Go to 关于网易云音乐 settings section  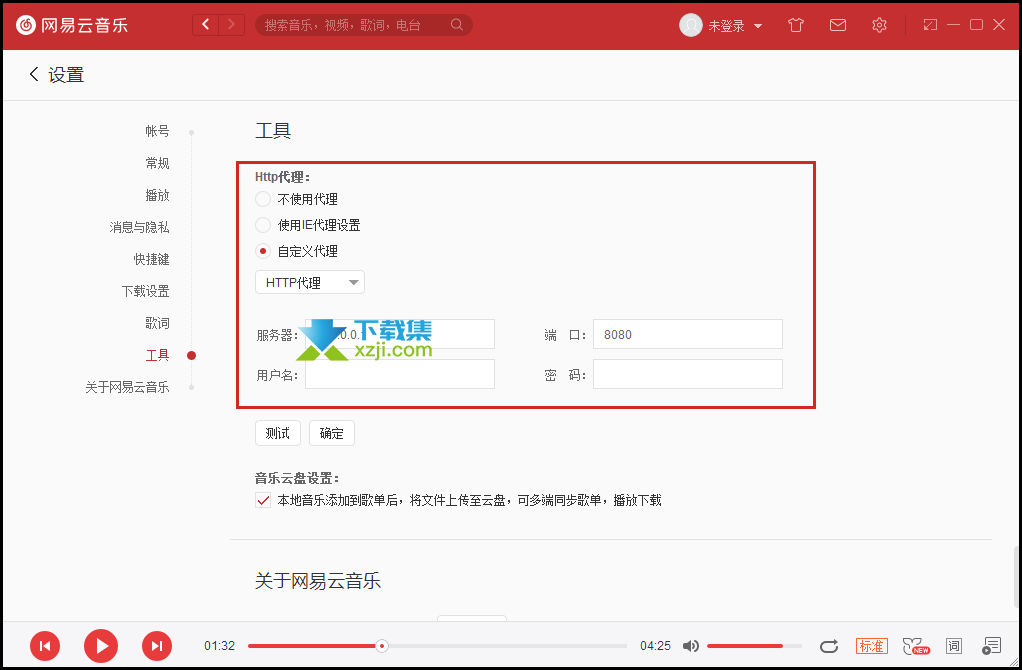[x=127, y=386]
